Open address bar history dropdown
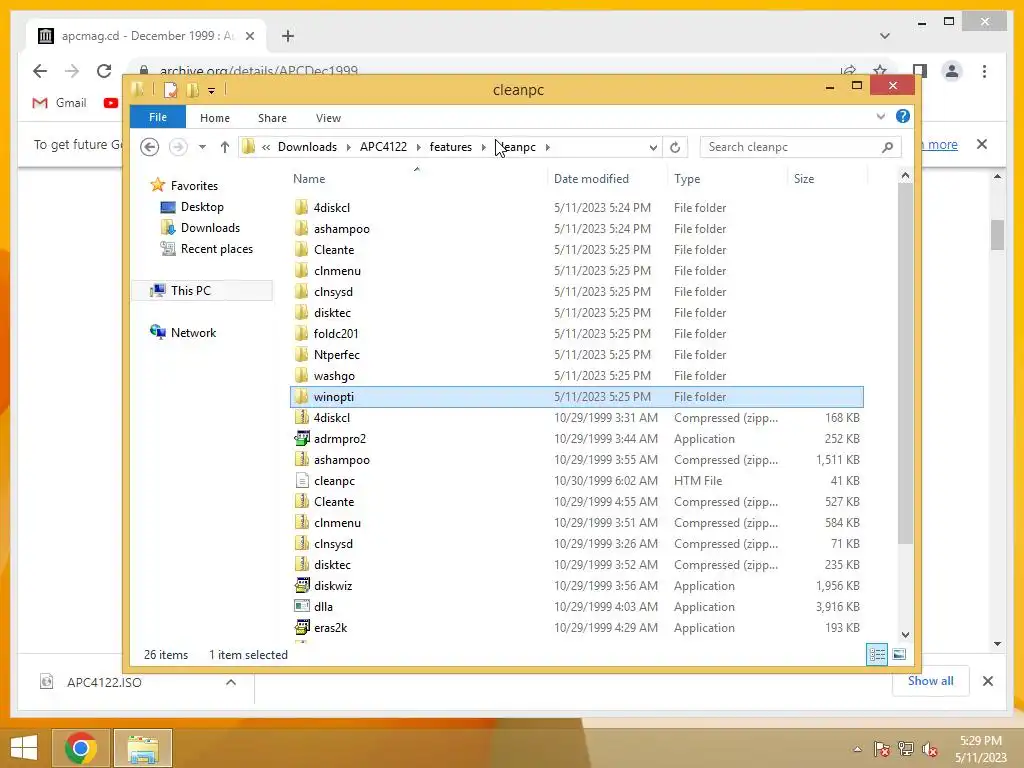1024x768 pixels. pos(652,148)
